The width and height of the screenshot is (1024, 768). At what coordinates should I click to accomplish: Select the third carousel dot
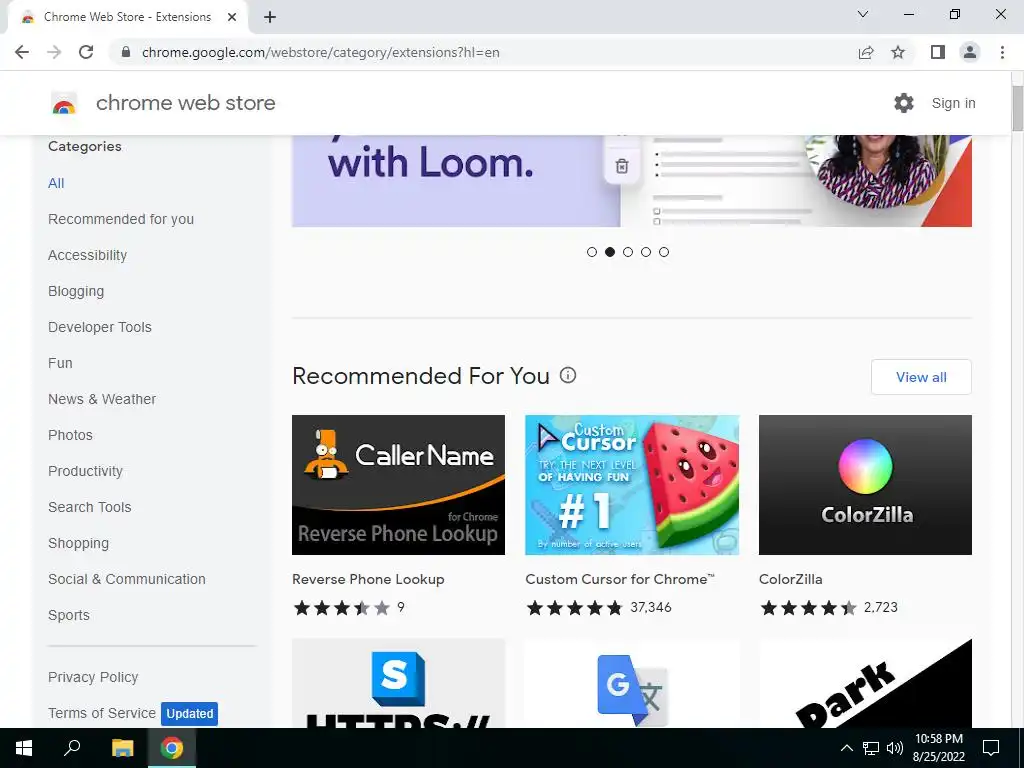tap(628, 252)
